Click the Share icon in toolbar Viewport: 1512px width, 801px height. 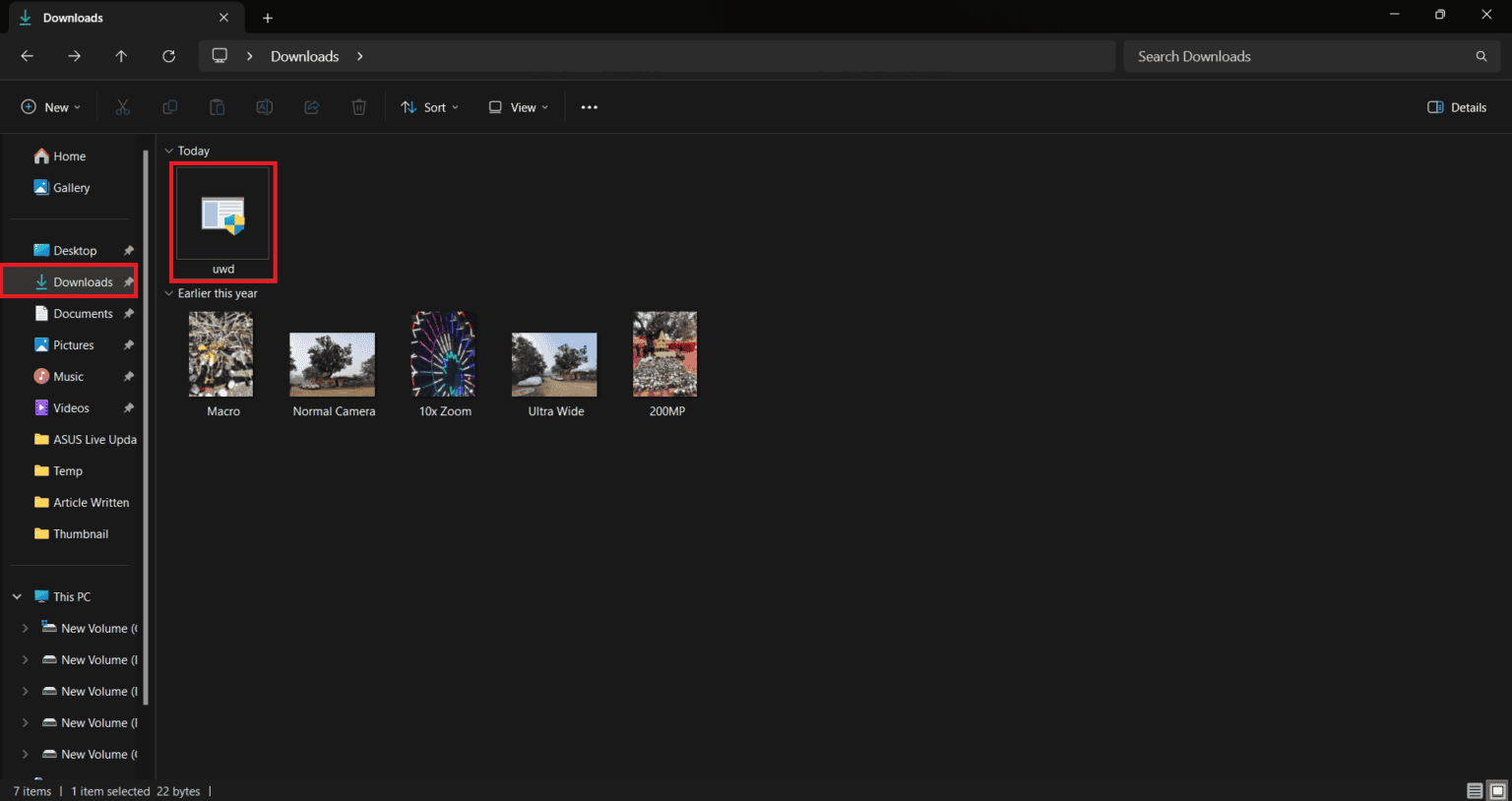click(312, 107)
